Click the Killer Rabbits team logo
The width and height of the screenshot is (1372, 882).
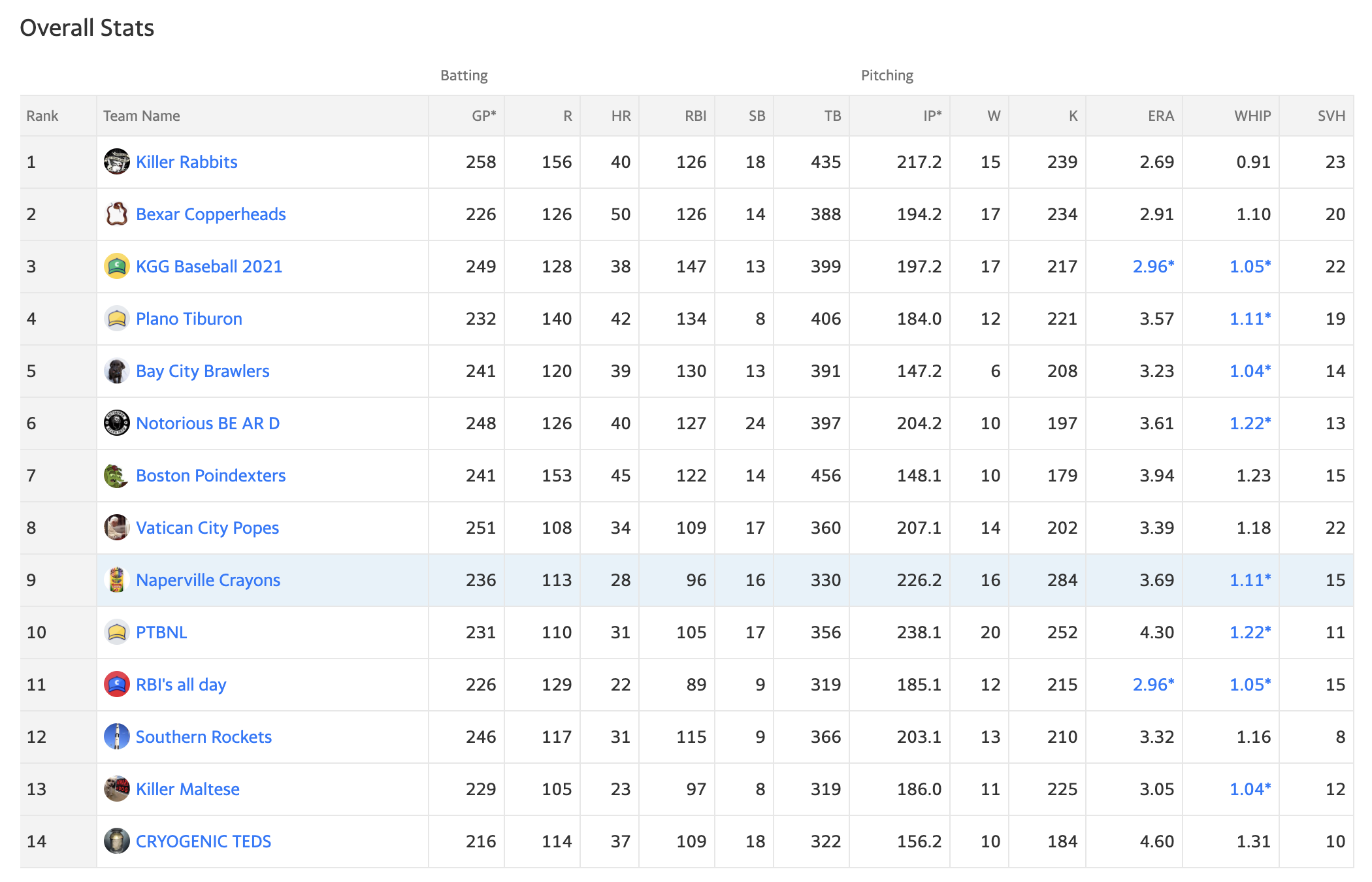click(x=117, y=161)
